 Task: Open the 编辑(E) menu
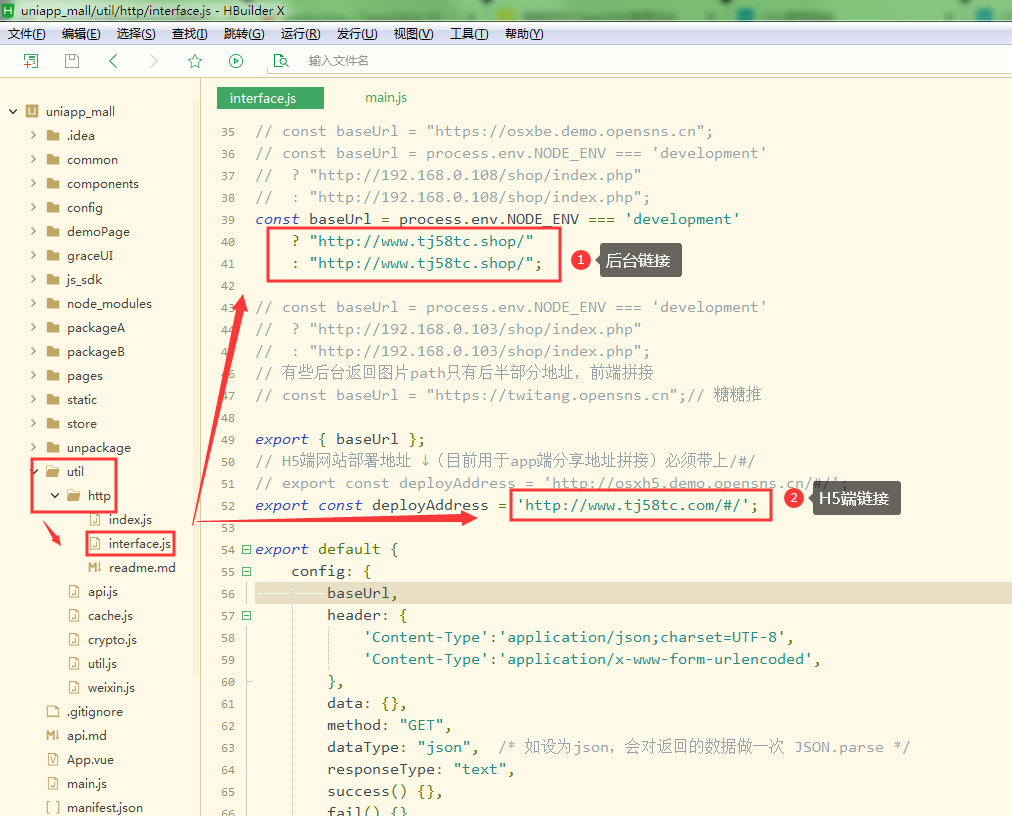(x=81, y=34)
